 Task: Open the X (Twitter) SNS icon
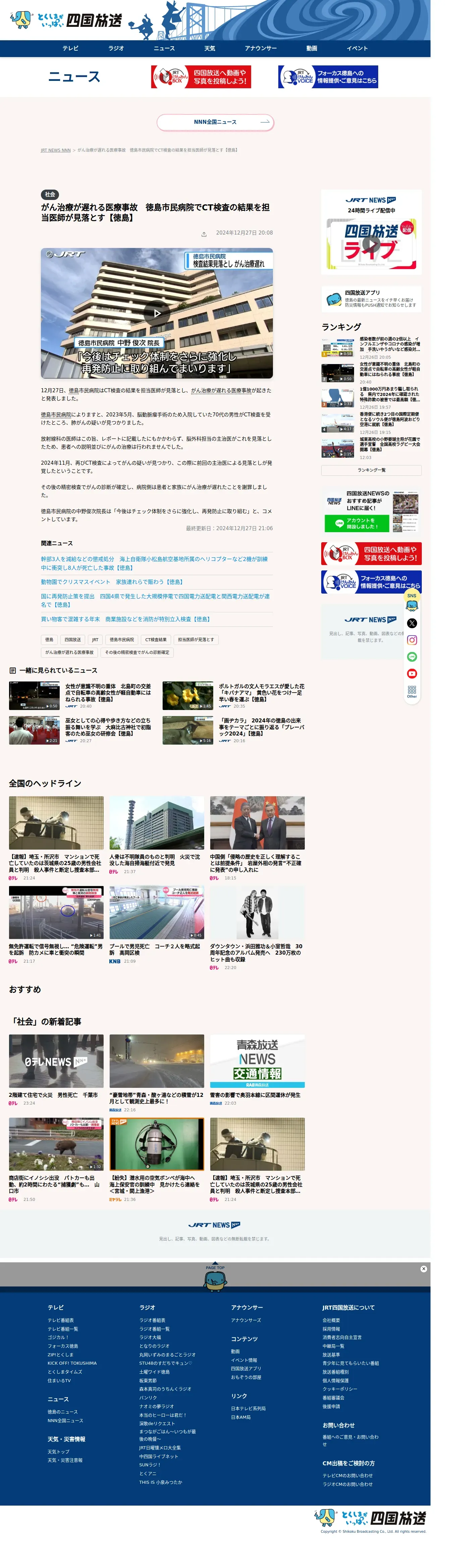coord(412,623)
